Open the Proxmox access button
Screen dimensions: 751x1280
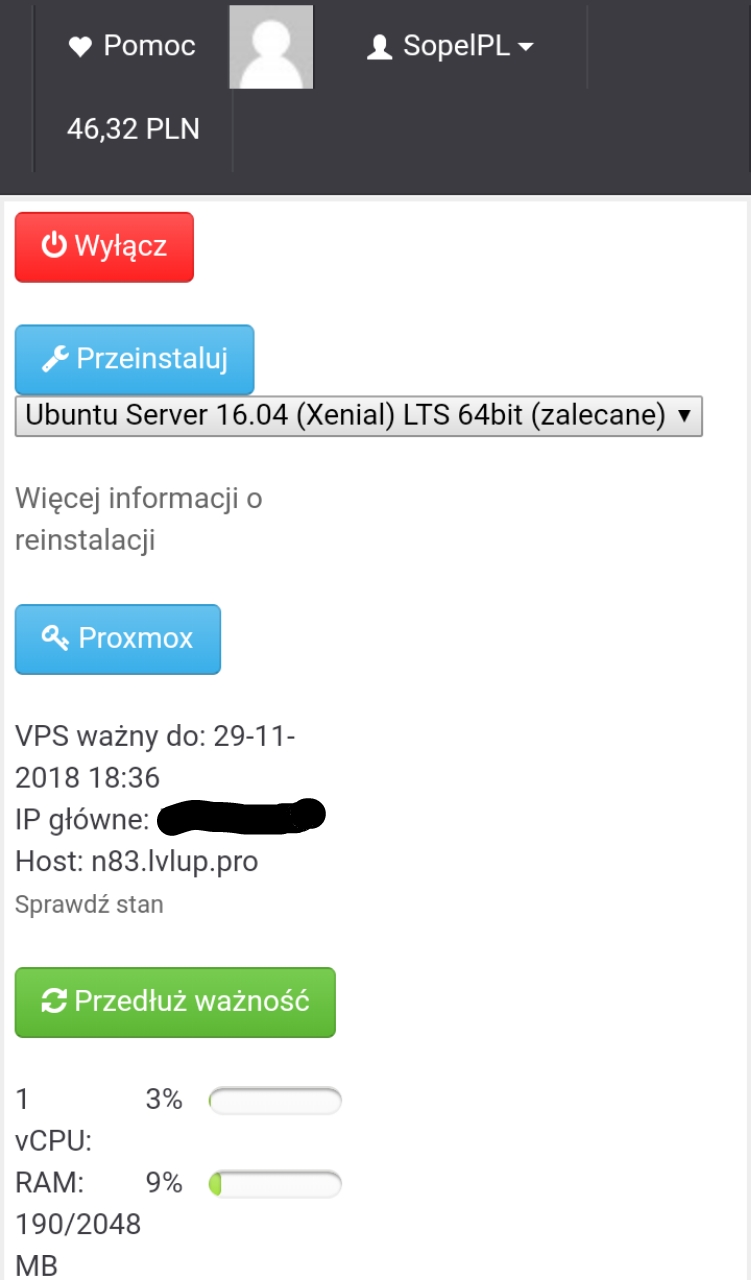coord(118,639)
